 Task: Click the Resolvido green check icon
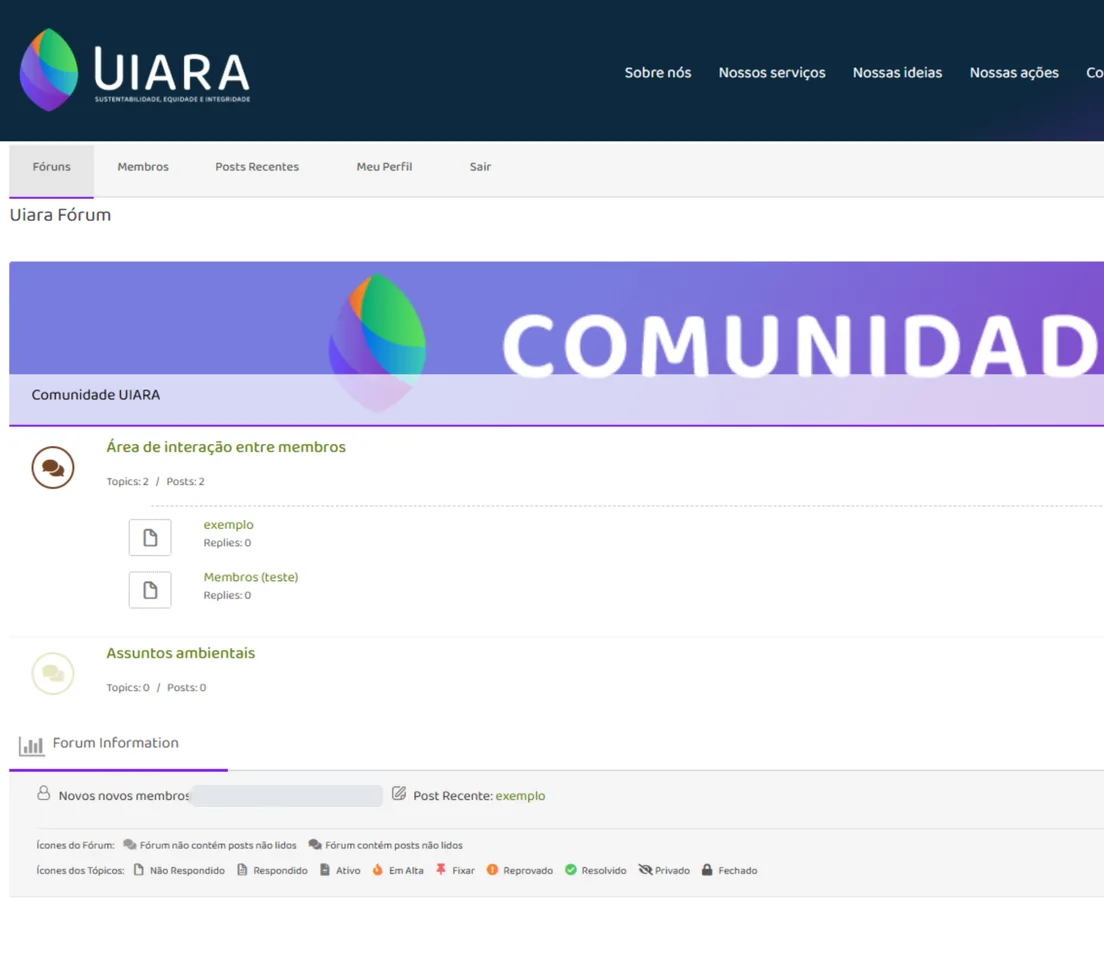point(571,870)
